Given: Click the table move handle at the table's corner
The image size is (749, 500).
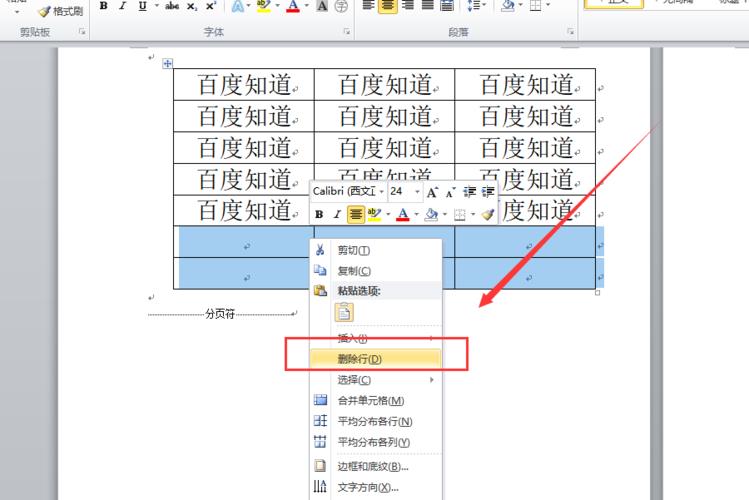Looking at the screenshot, I should click(x=167, y=63).
